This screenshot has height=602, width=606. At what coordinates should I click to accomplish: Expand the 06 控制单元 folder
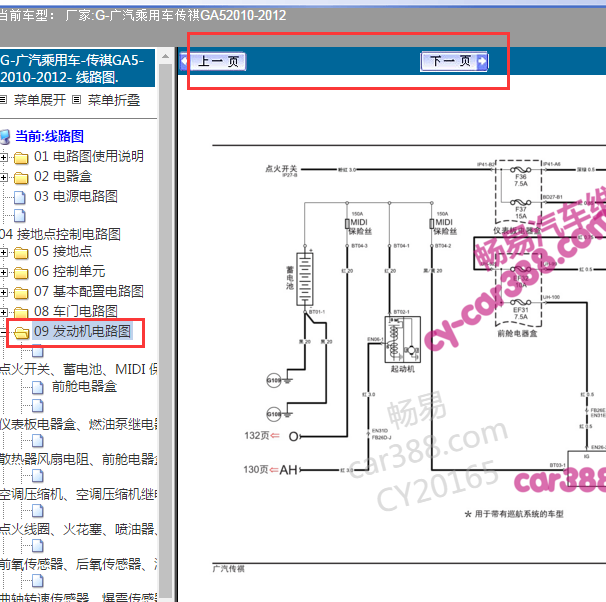click(4, 272)
